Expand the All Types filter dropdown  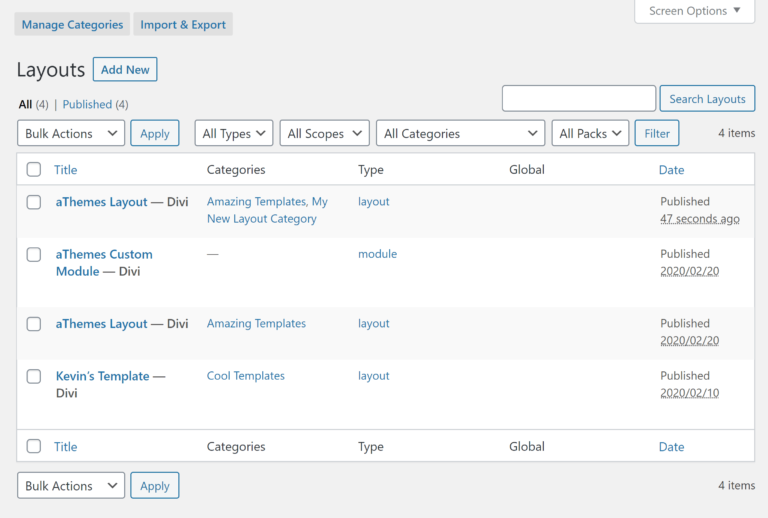[234, 134]
